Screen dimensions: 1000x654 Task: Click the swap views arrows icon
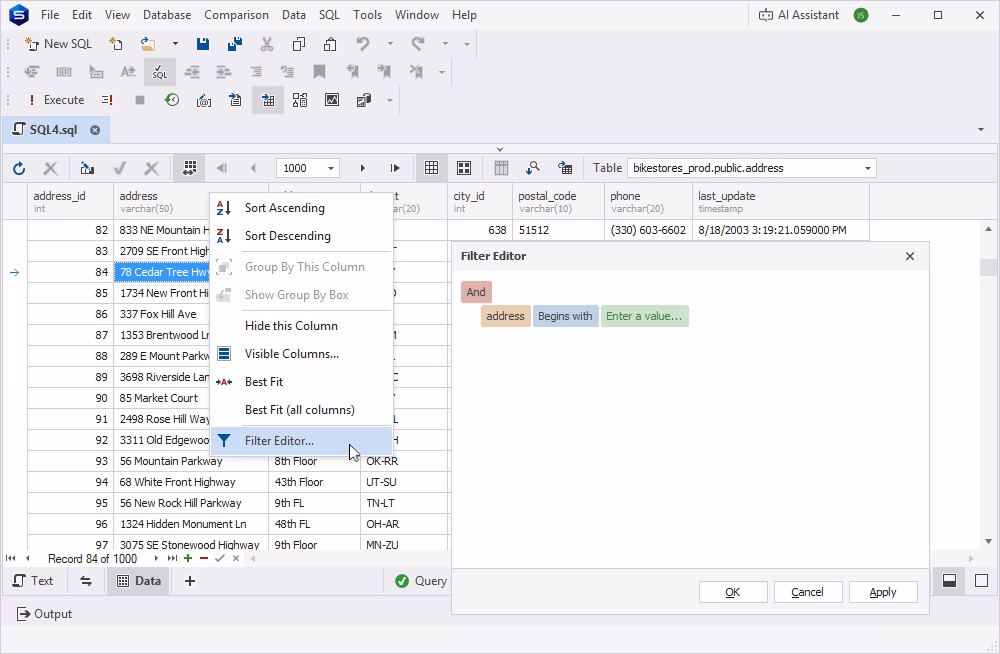tap(86, 581)
